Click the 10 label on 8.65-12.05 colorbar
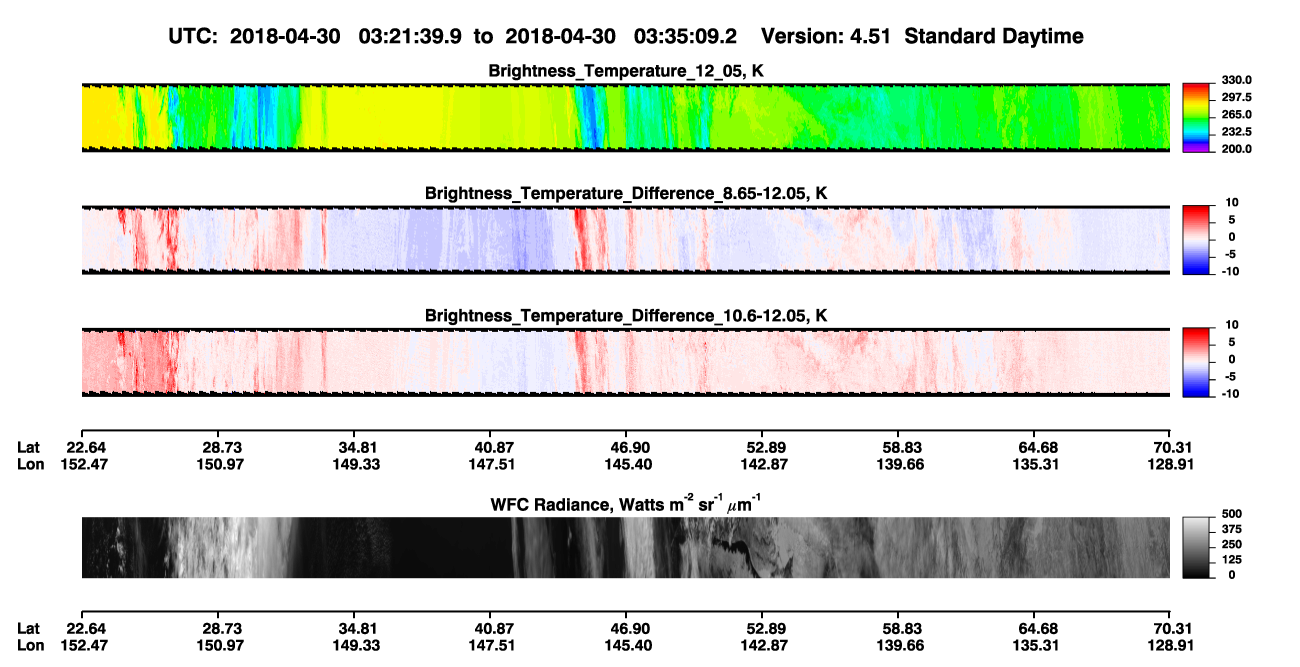This screenshot has height=667, width=1300. pos(1232,202)
